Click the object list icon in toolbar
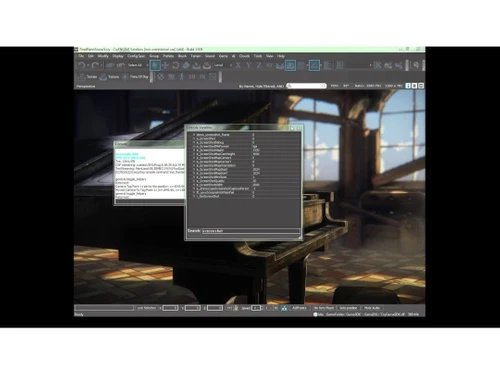500x375 pixels. click(x=328, y=65)
